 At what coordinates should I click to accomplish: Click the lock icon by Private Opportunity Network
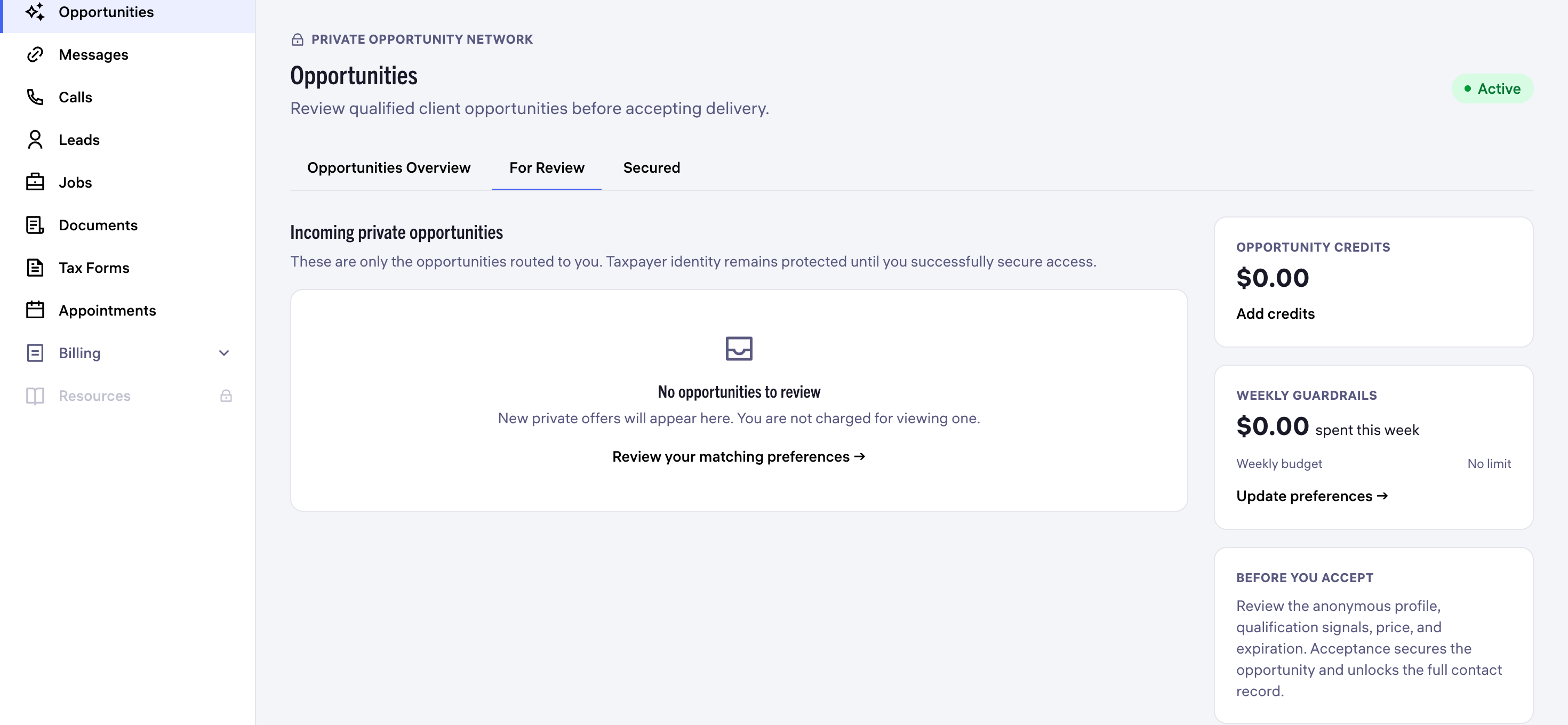[297, 39]
